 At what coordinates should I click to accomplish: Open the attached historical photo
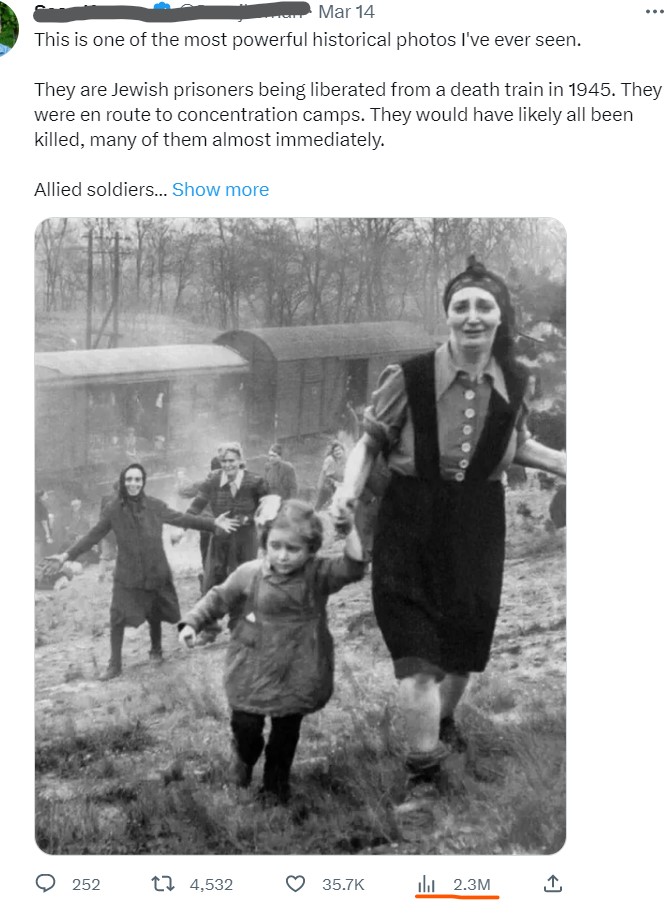(300, 536)
